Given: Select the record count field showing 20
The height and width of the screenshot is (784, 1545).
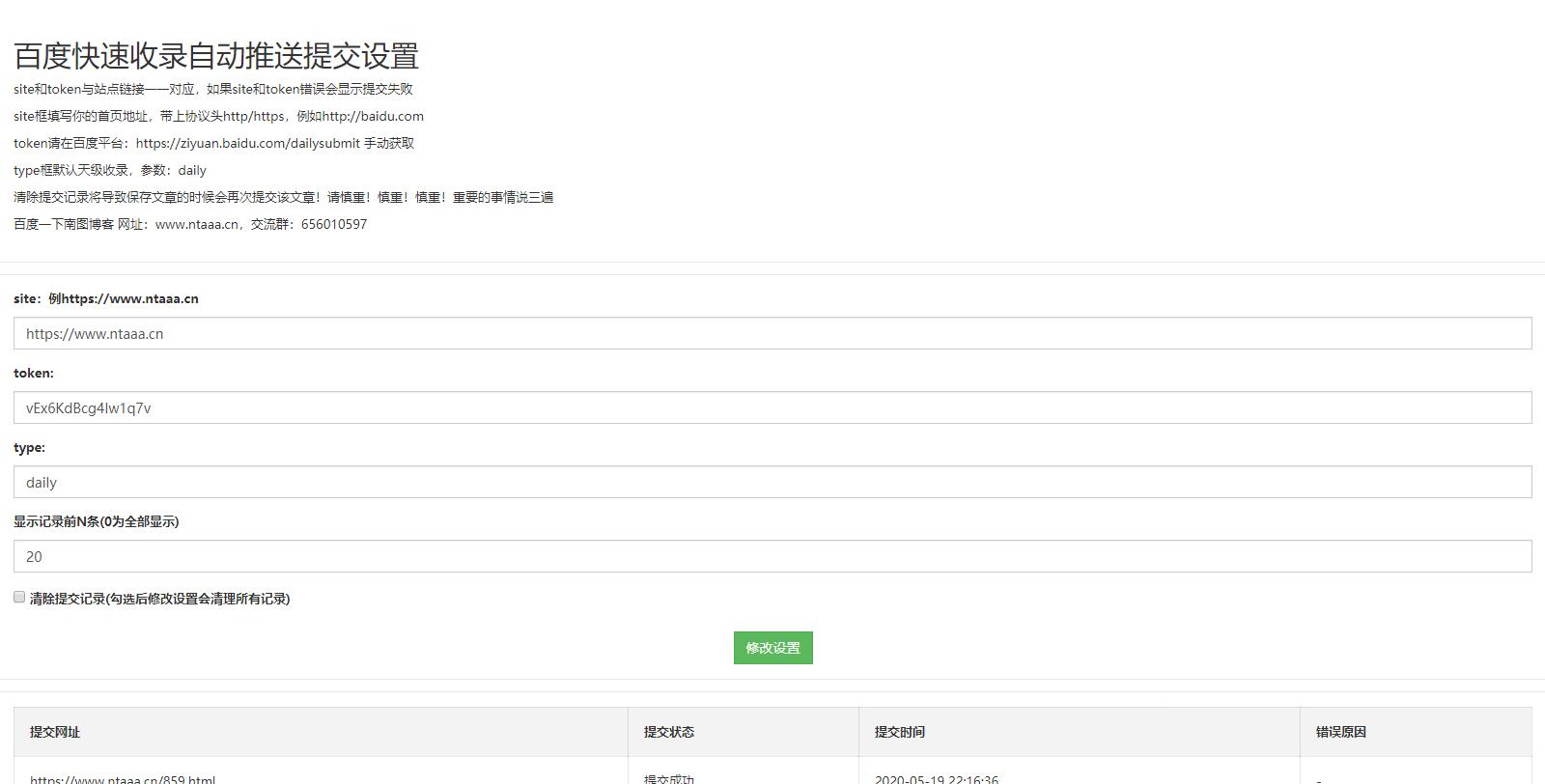Looking at the screenshot, I should 772,557.
